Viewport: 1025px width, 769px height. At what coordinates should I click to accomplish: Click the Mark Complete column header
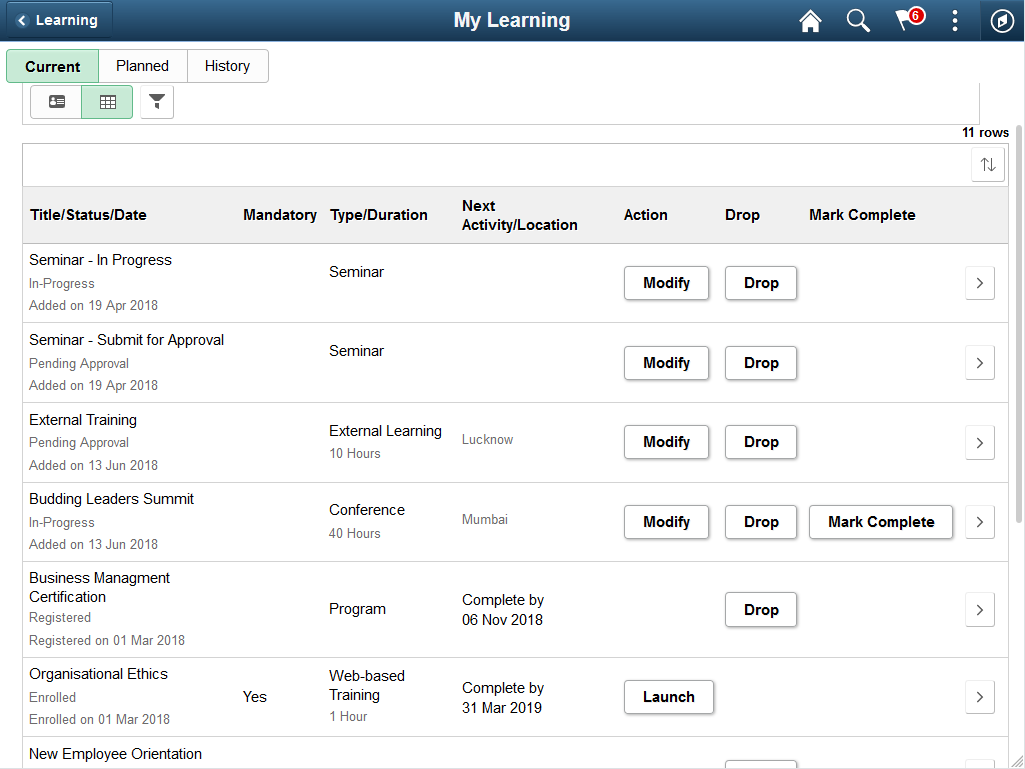pos(862,215)
